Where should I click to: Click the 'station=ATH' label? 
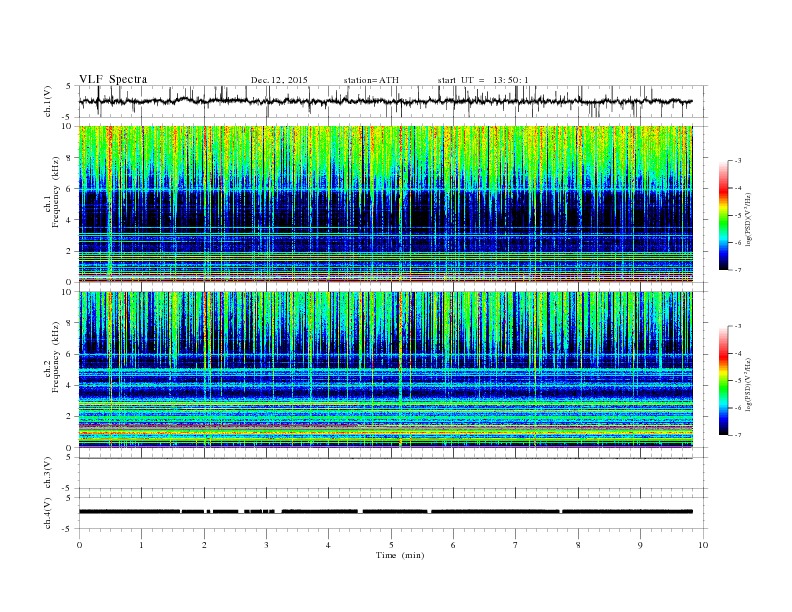point(371,80)
